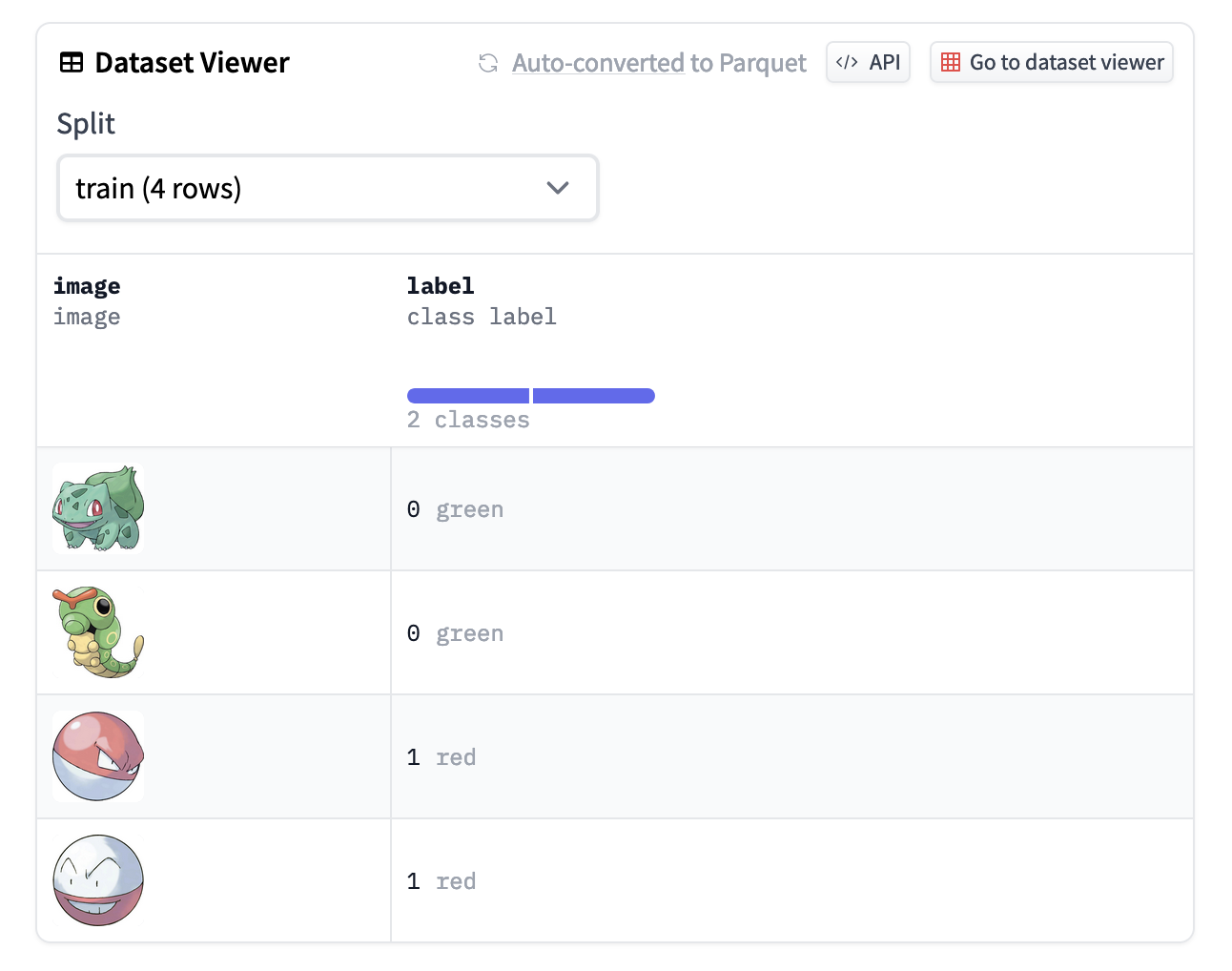Click the label column header
The width and height of the screenshot is (1232, 971).
441,286
